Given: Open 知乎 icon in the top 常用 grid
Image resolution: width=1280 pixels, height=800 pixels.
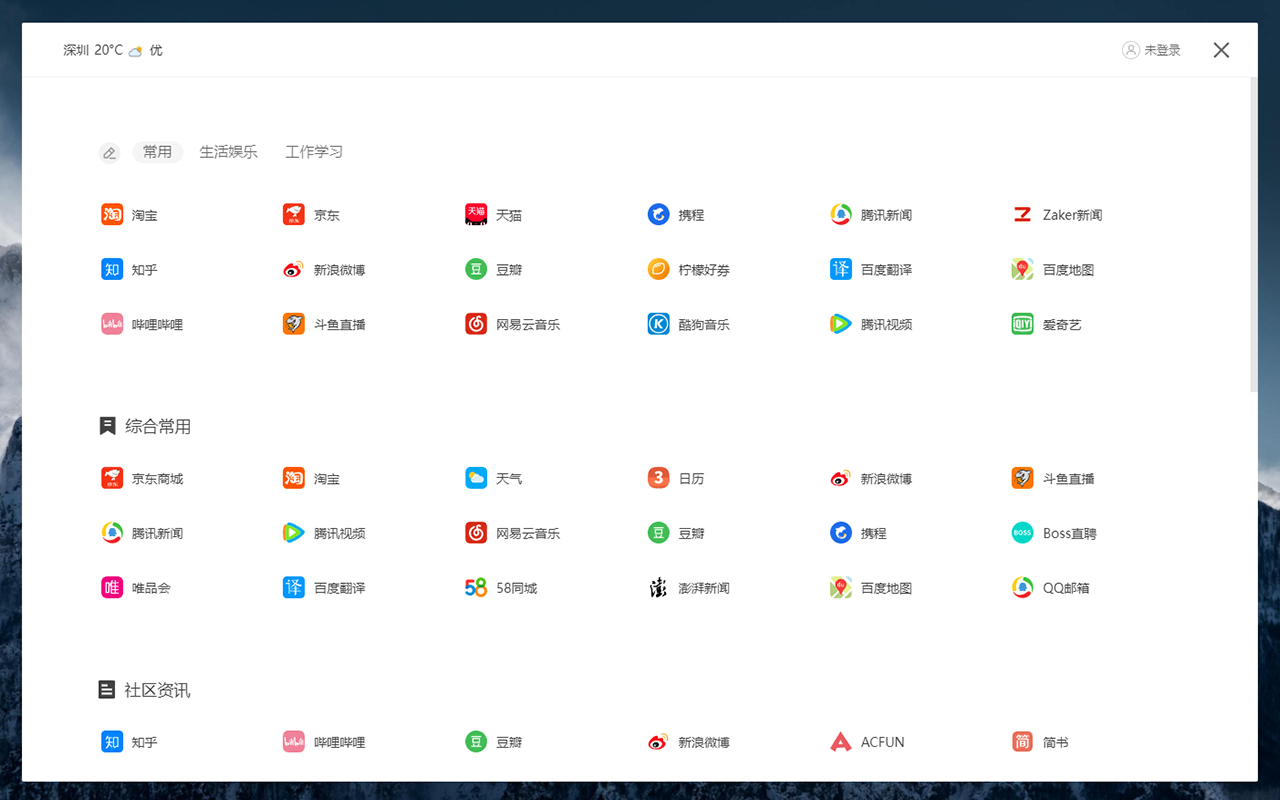Looking at the screenshot, I should [x=112, y=270].
